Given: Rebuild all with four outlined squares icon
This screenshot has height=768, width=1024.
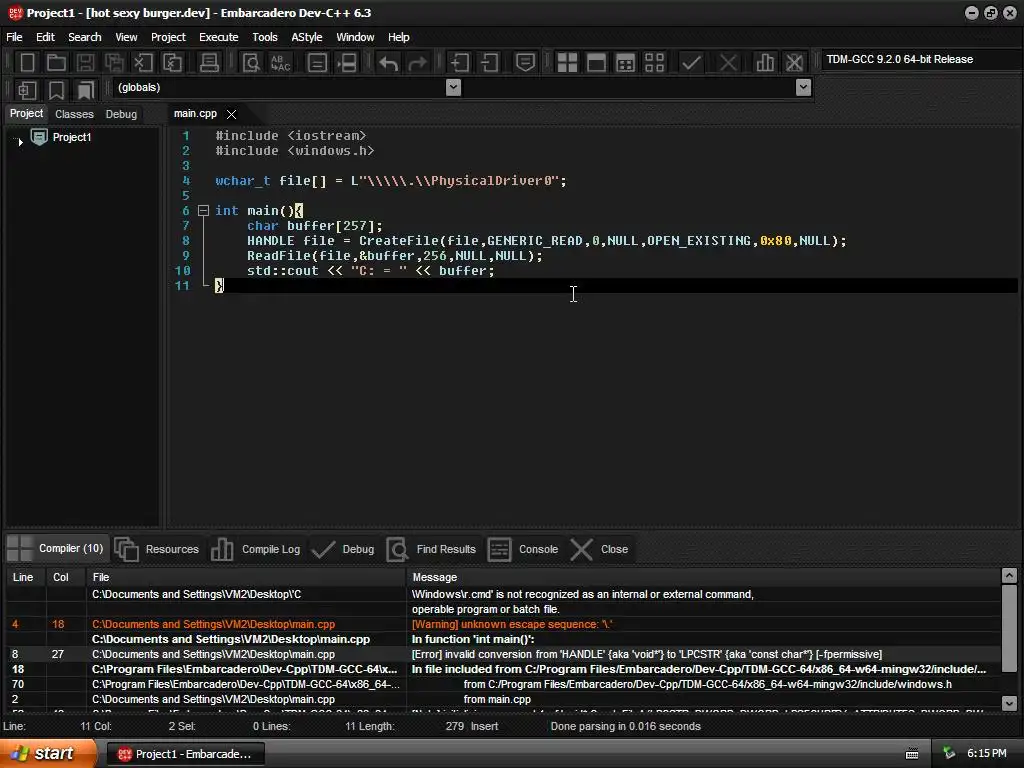Looking at the screenshot, I should point(654,63).
